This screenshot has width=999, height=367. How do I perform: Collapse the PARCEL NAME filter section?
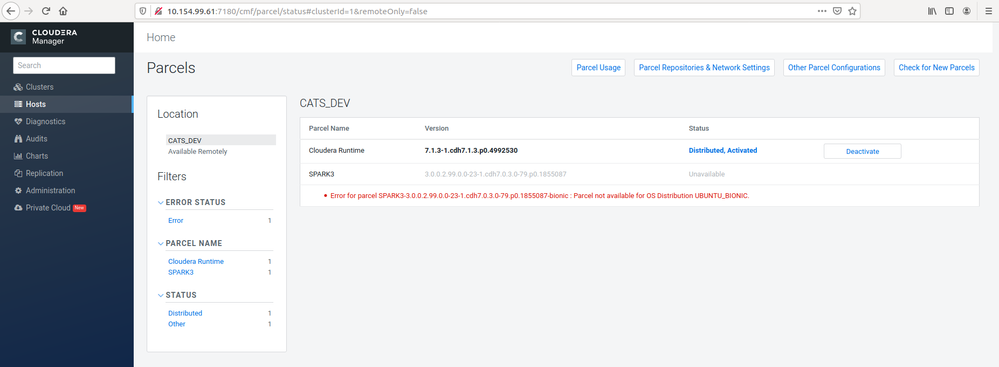pyautogui.click(x=160, y=243)
